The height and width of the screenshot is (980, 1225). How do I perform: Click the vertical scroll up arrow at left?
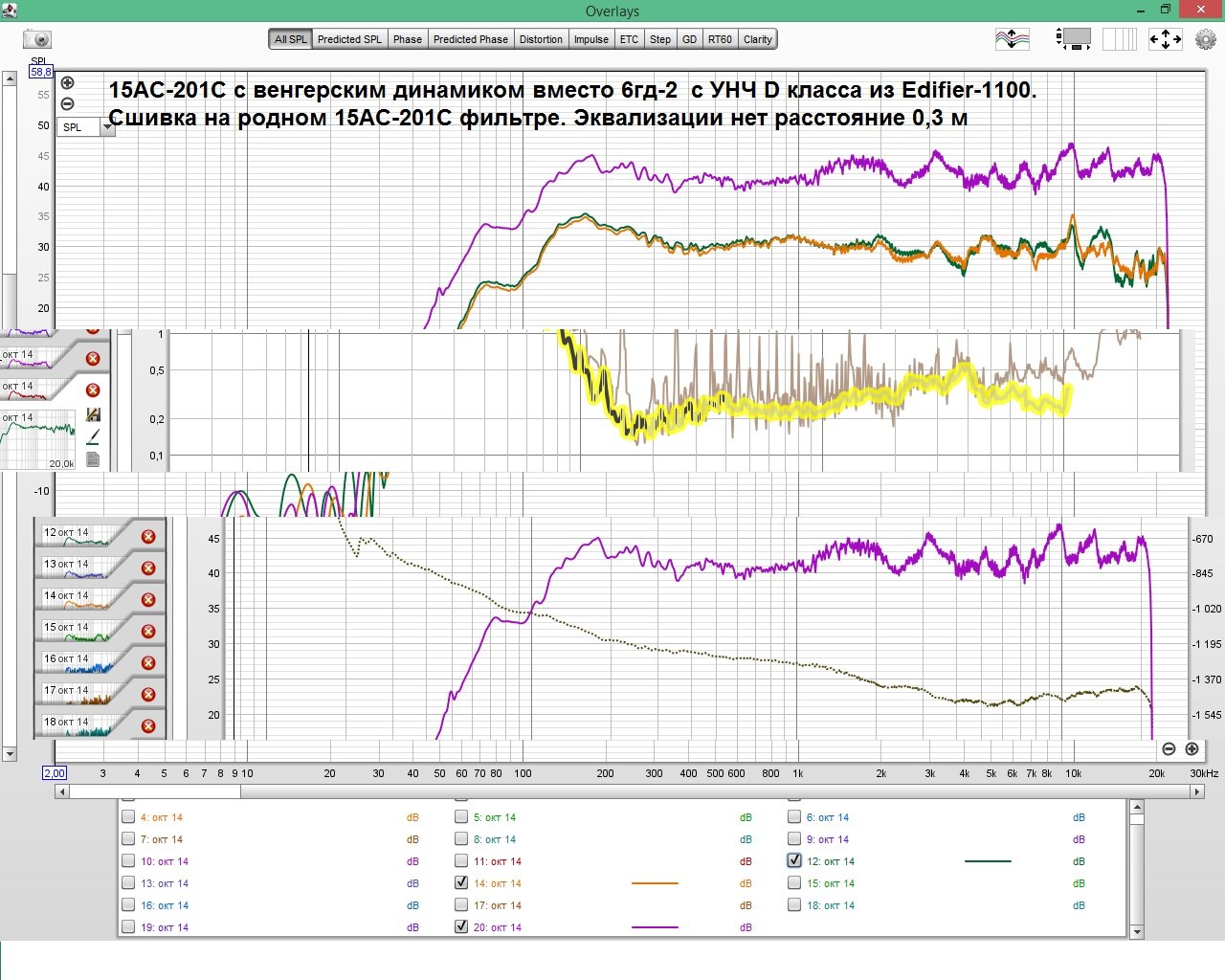10,79
